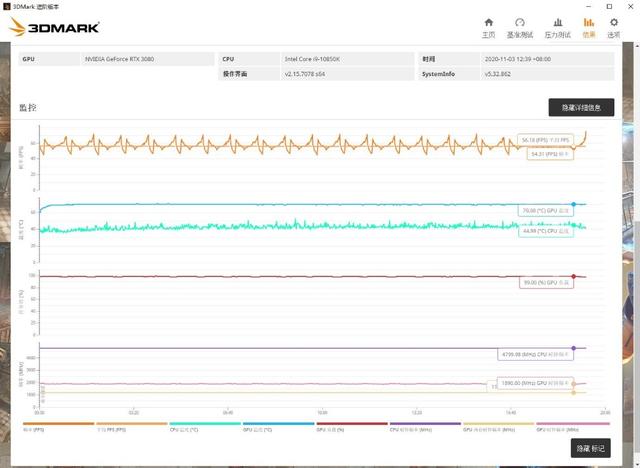Click the 隐藏 标记 button
Image resolution: width=640 pixels, height=468 pixels.
[591, 448]
